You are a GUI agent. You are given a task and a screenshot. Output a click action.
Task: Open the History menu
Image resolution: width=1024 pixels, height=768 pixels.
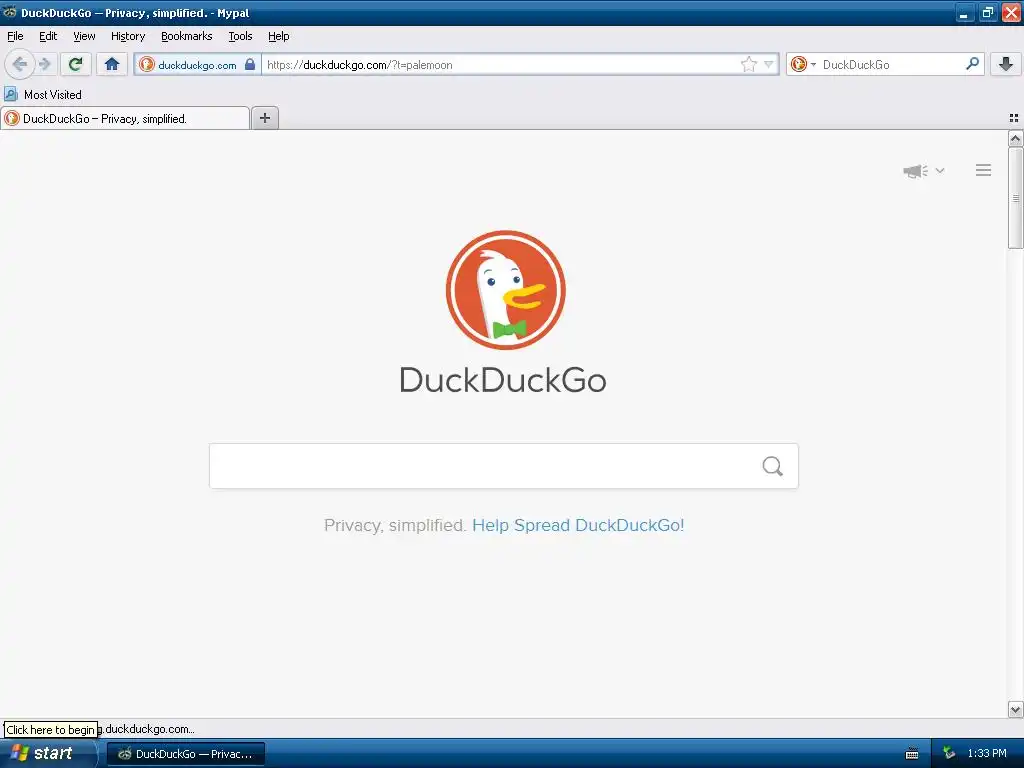click(x=127, y=36)
